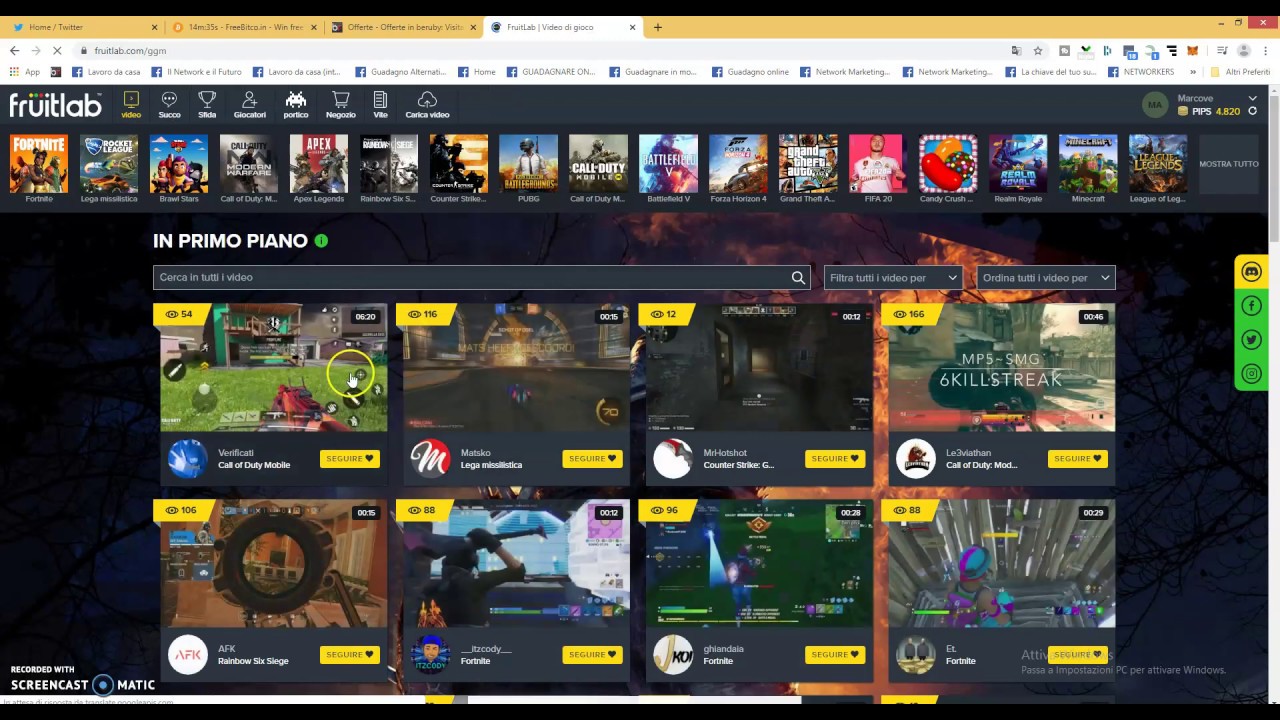Stop loading the page
Image resolution: width=1280 pixels, height=720 pixels.
(57, 51)
